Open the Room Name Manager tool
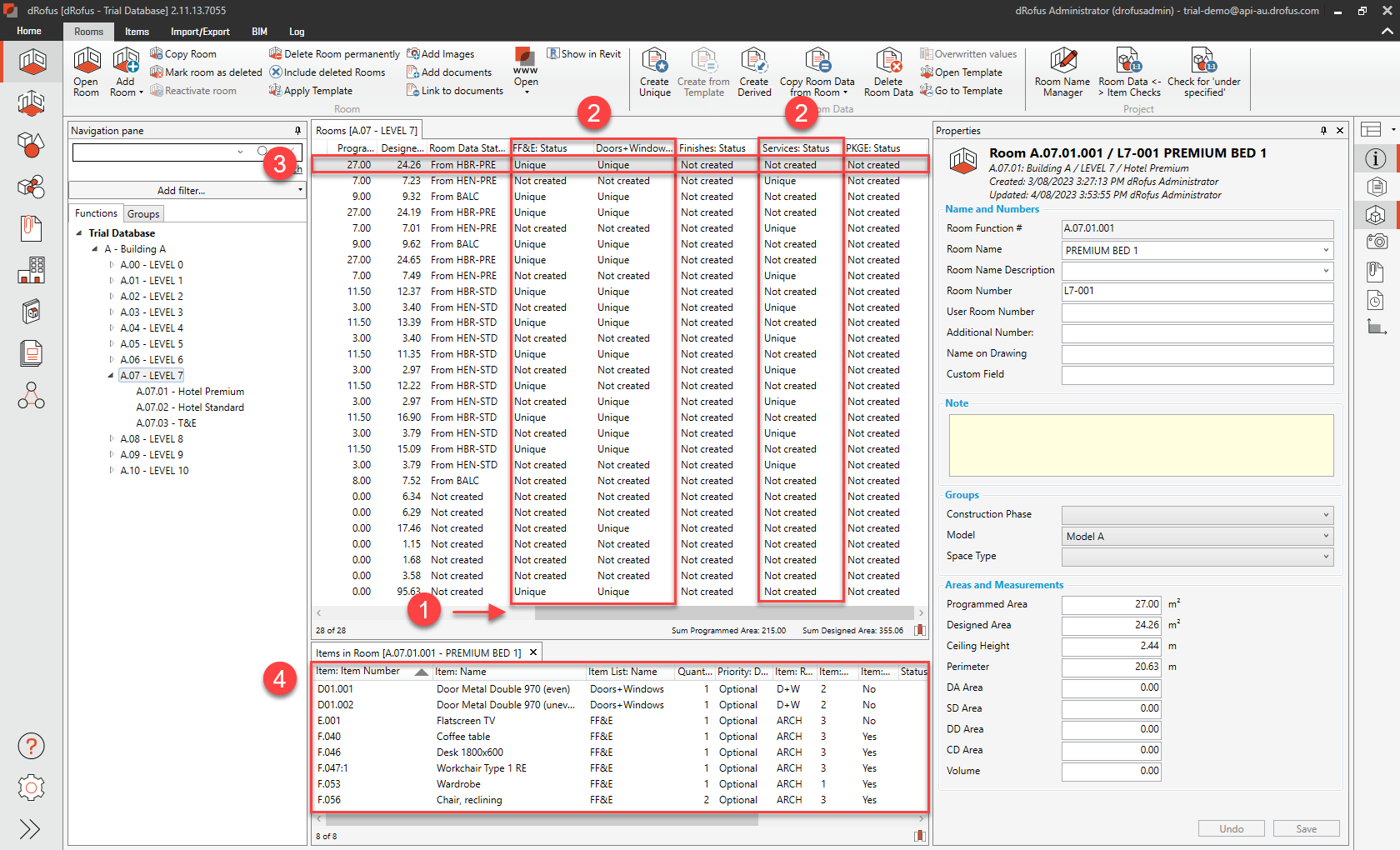1400x850 pixels. (1062, 72)
